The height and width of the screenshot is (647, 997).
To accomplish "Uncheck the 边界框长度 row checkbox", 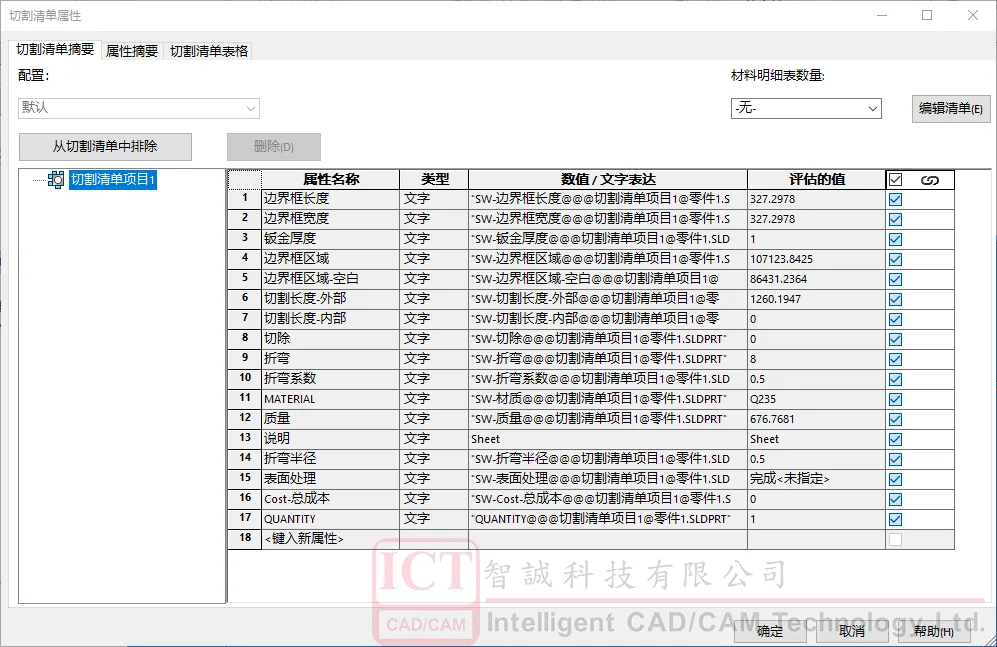I will (895, 200).
